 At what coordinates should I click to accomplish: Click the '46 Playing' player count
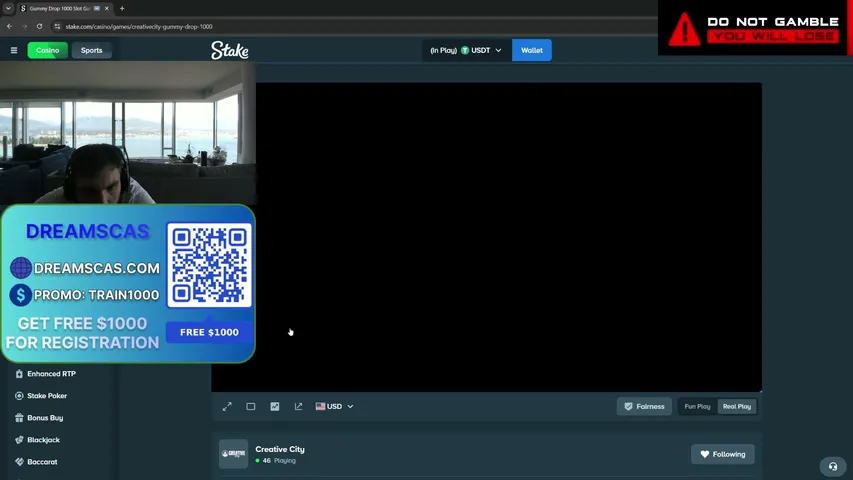[275, 460]
